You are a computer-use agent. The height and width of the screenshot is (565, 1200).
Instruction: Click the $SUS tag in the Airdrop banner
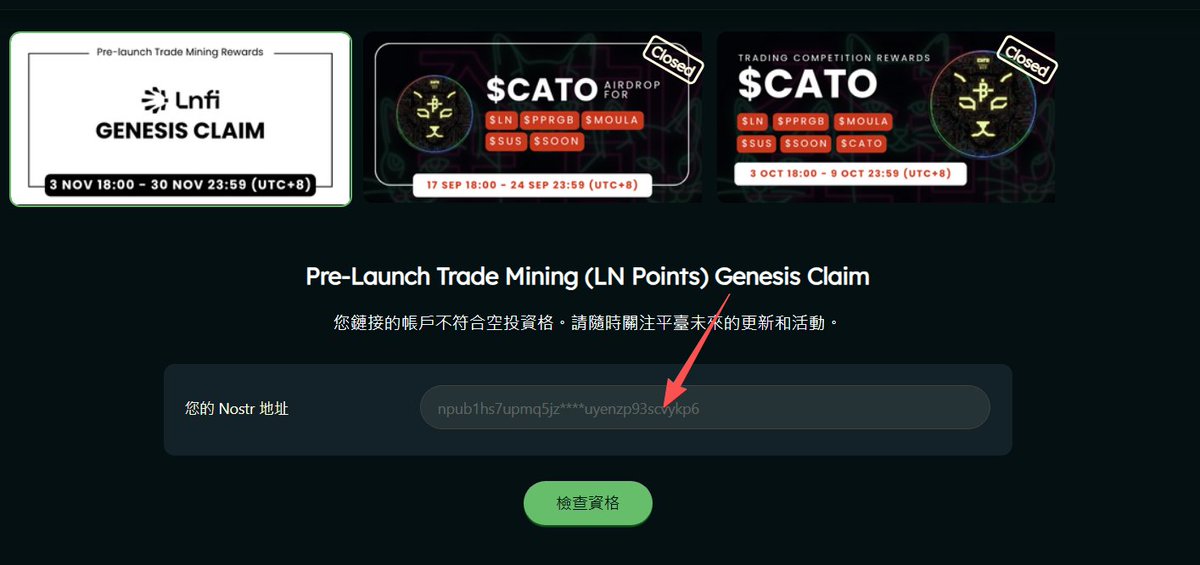click(x=506, y=142)
